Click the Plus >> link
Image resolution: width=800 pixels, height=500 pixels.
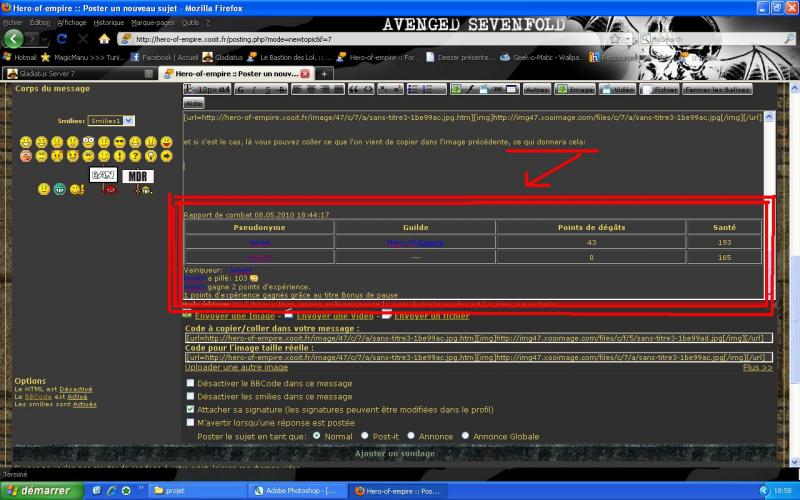(757, 367)
